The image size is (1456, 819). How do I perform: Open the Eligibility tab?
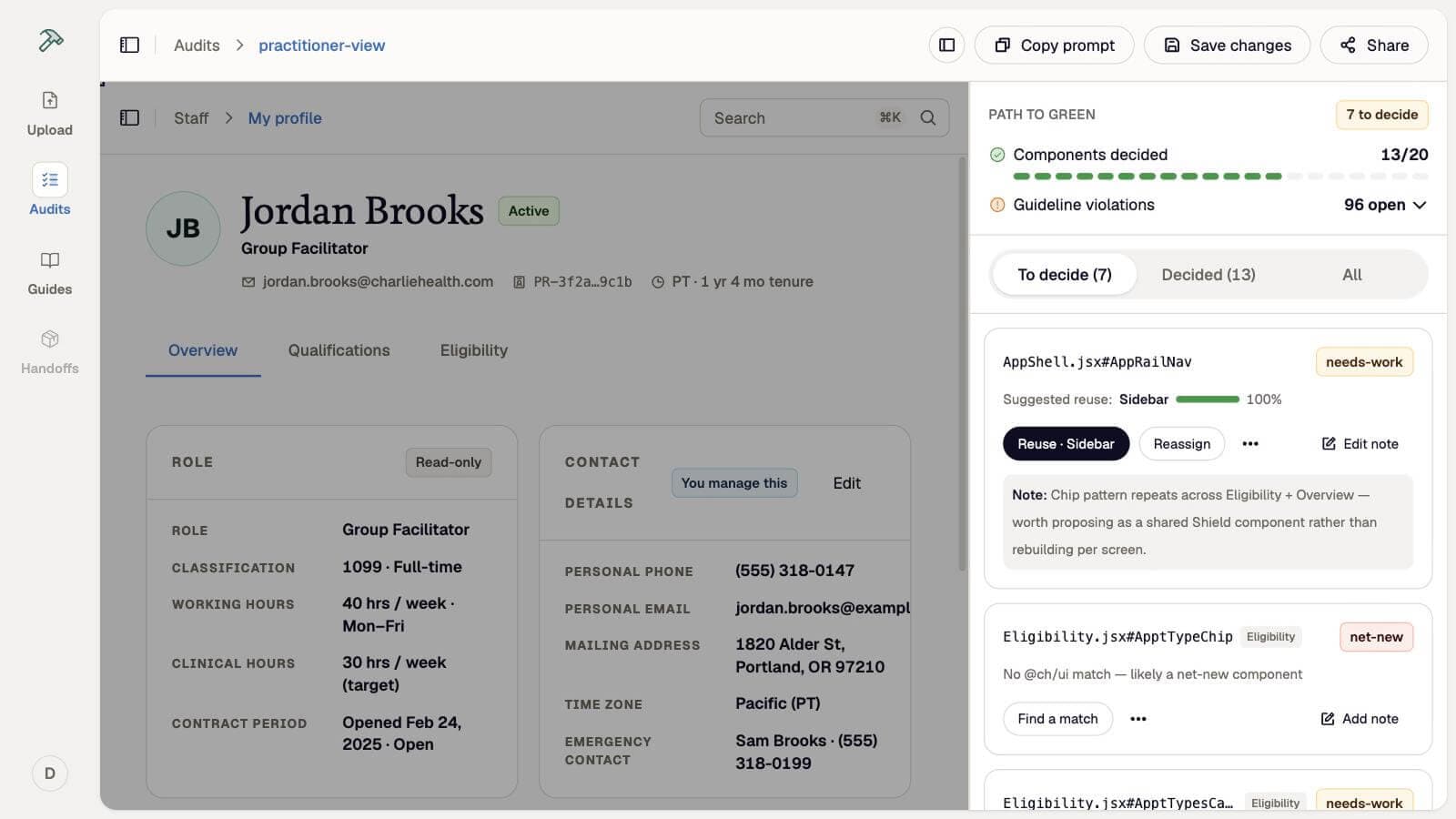473,350
